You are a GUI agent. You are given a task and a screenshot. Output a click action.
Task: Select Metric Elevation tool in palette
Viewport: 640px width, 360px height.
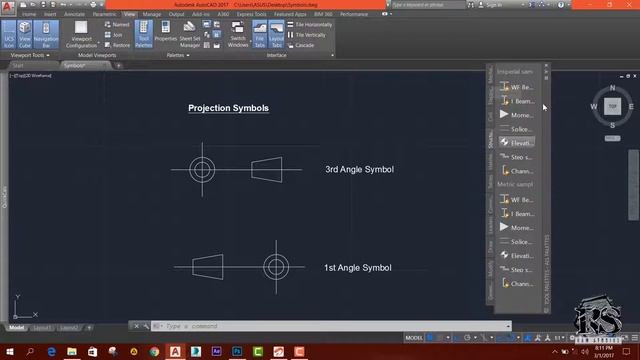coord(517,256)
